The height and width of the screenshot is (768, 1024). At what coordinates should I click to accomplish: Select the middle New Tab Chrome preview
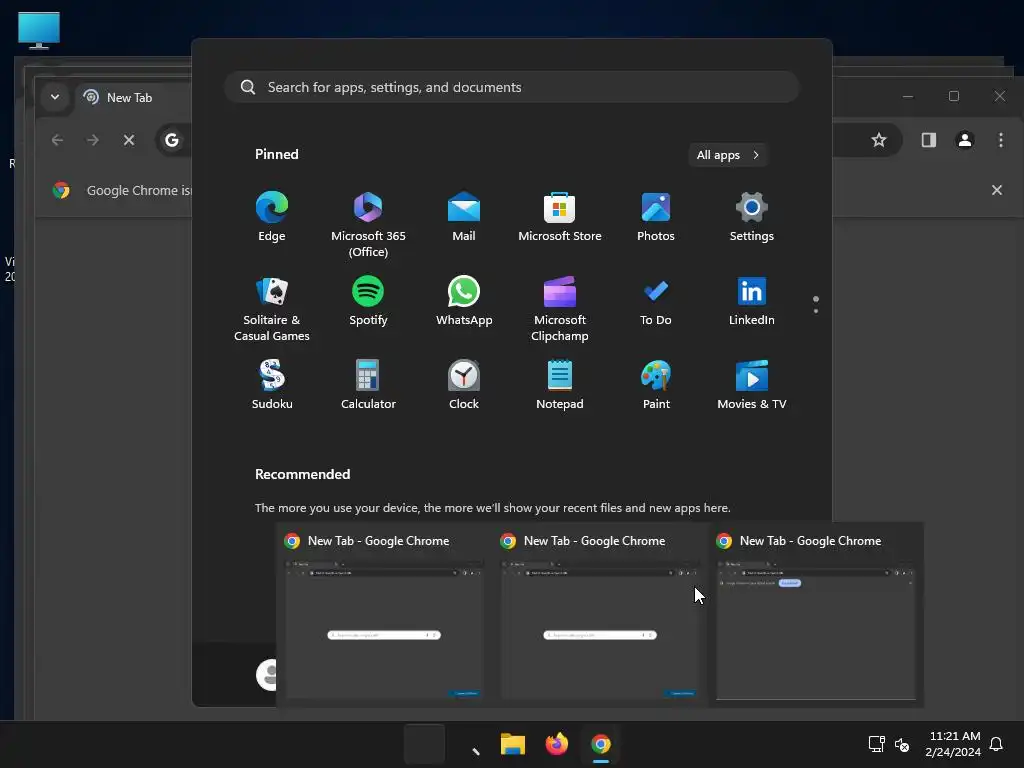pos(600,615)
